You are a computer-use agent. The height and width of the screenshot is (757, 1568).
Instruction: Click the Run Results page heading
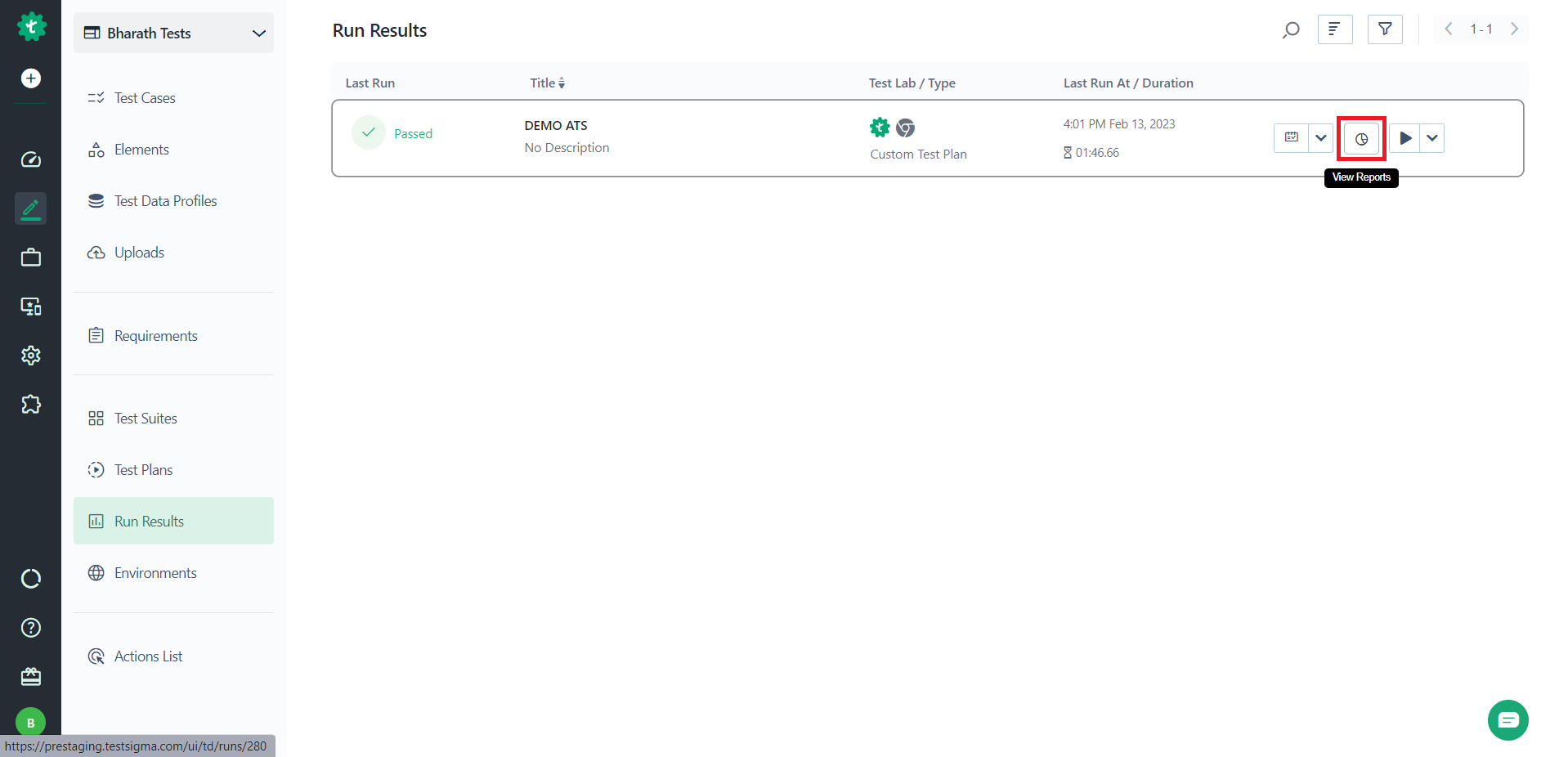point(379,30)
